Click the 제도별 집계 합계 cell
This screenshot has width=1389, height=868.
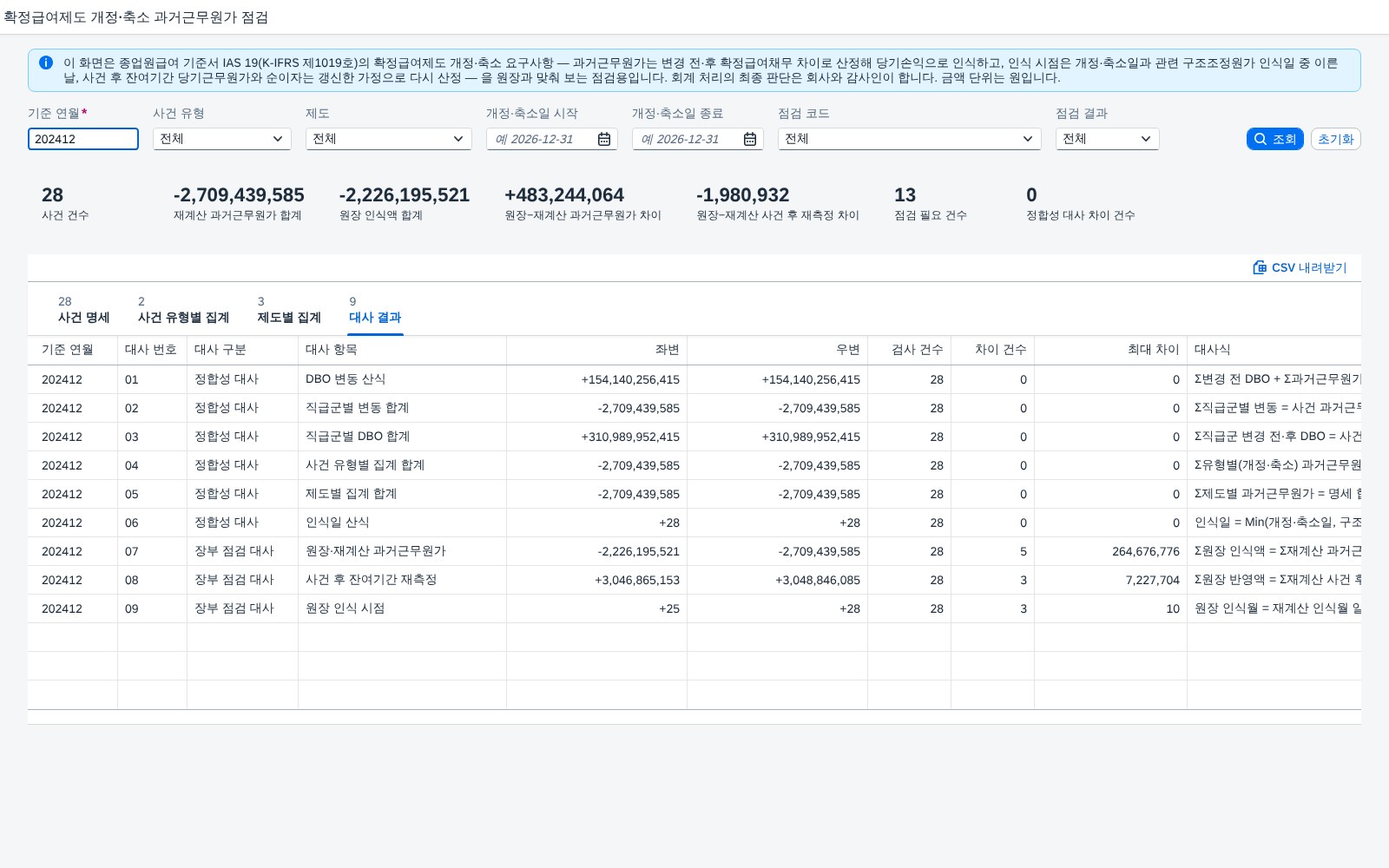click(x=402, y=494)
